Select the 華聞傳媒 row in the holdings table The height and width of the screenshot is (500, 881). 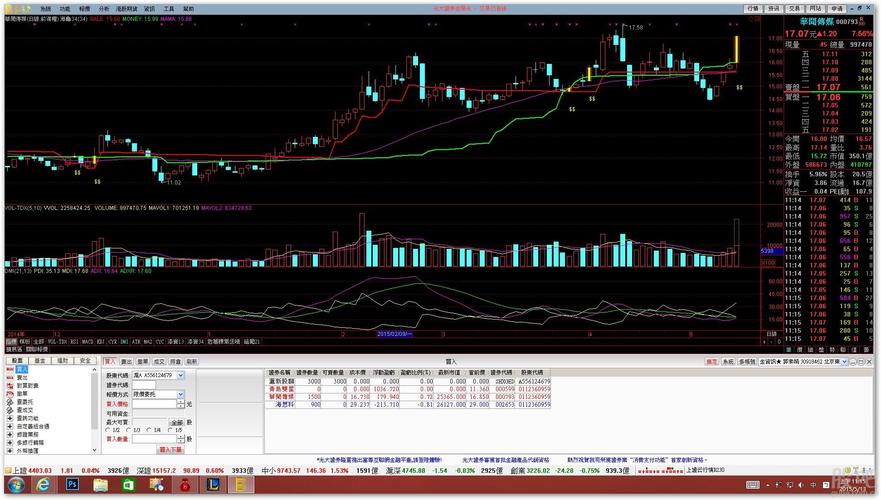408,397
